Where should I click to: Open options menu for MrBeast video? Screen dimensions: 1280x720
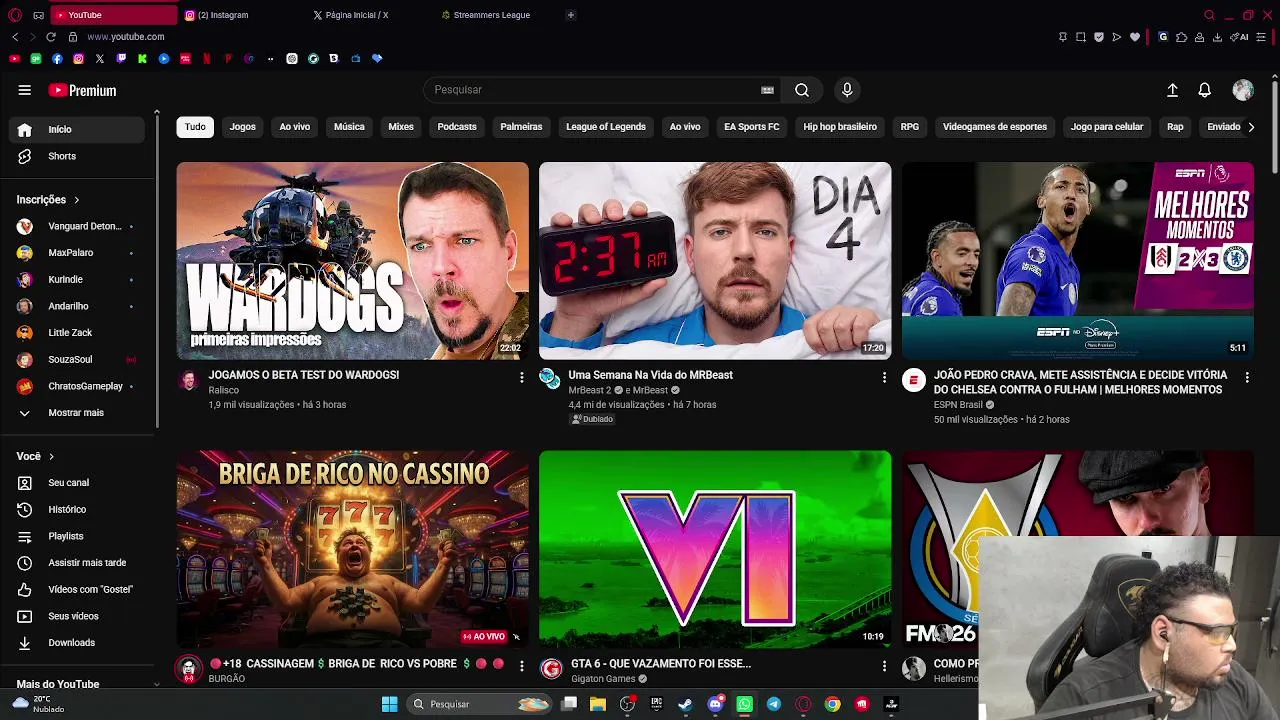point(884,377)
